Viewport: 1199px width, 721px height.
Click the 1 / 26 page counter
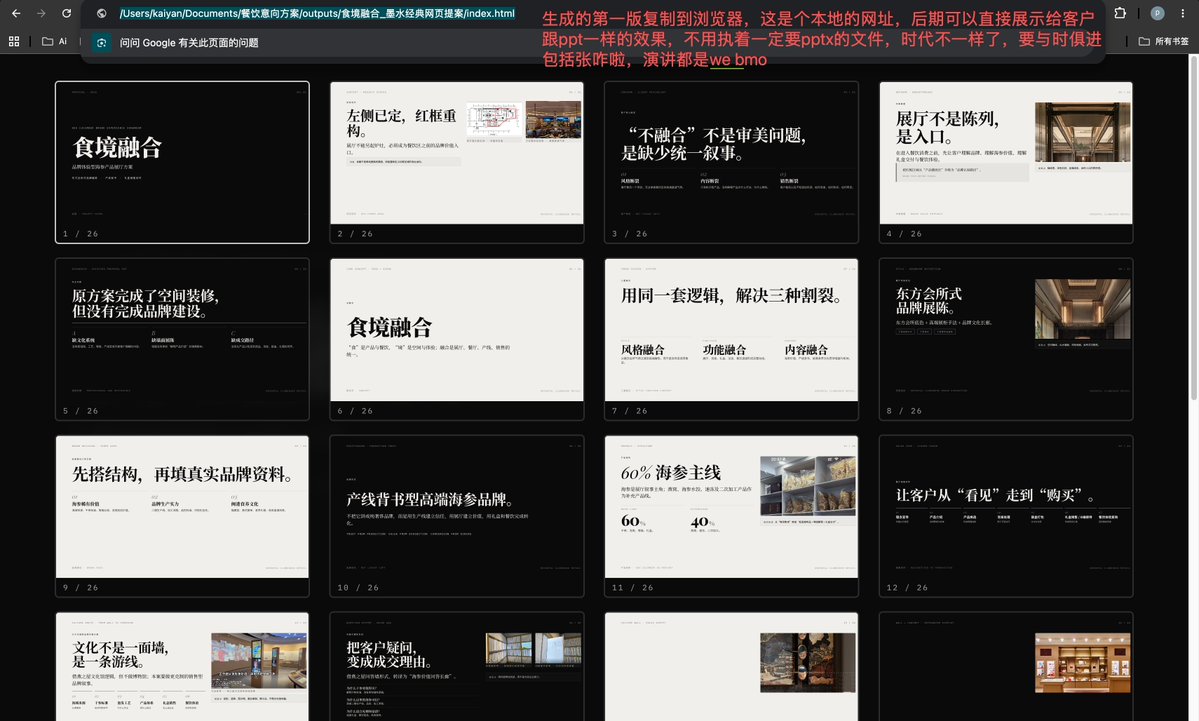click(80, 234)
